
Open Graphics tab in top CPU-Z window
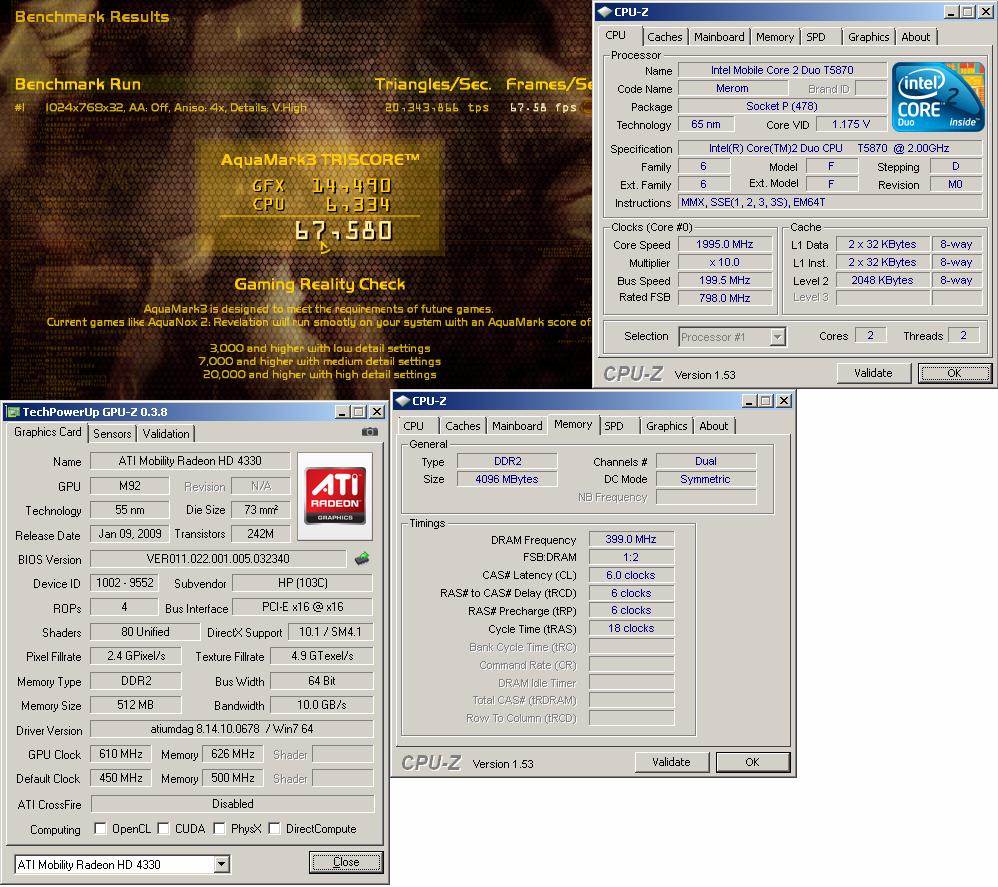pos(868,37)
